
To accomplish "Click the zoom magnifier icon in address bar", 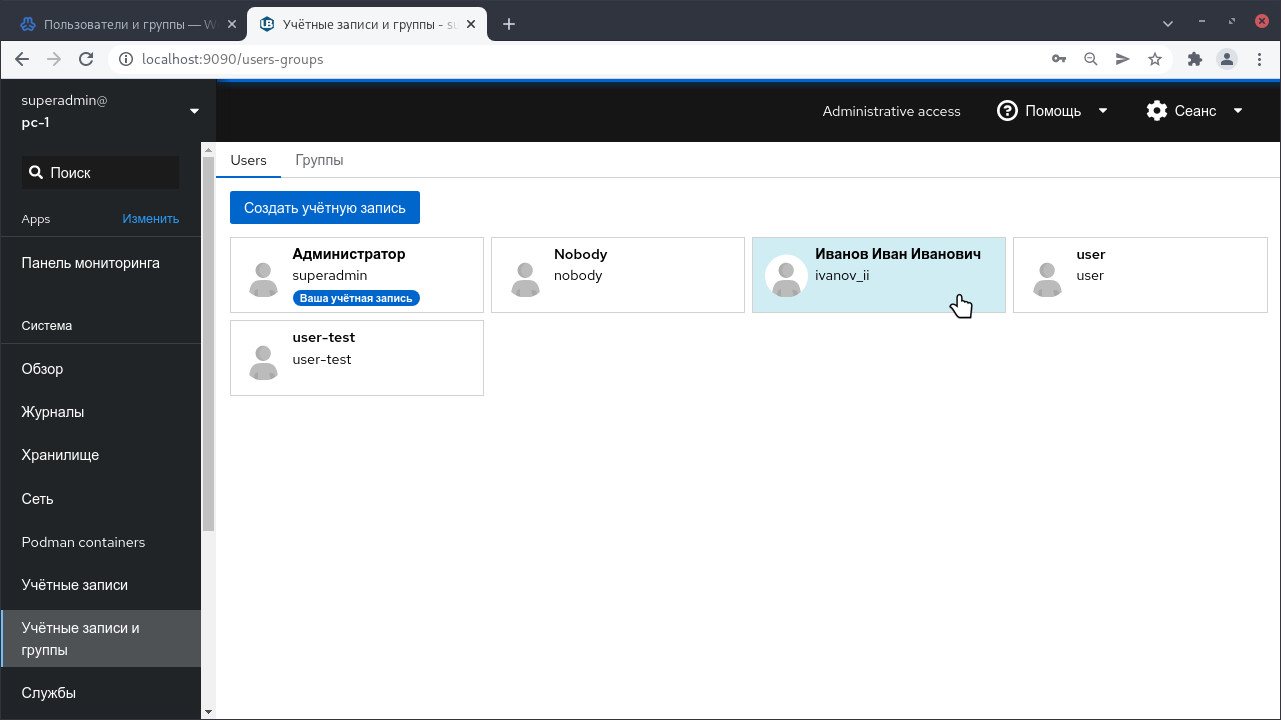I will (1091, 59).
